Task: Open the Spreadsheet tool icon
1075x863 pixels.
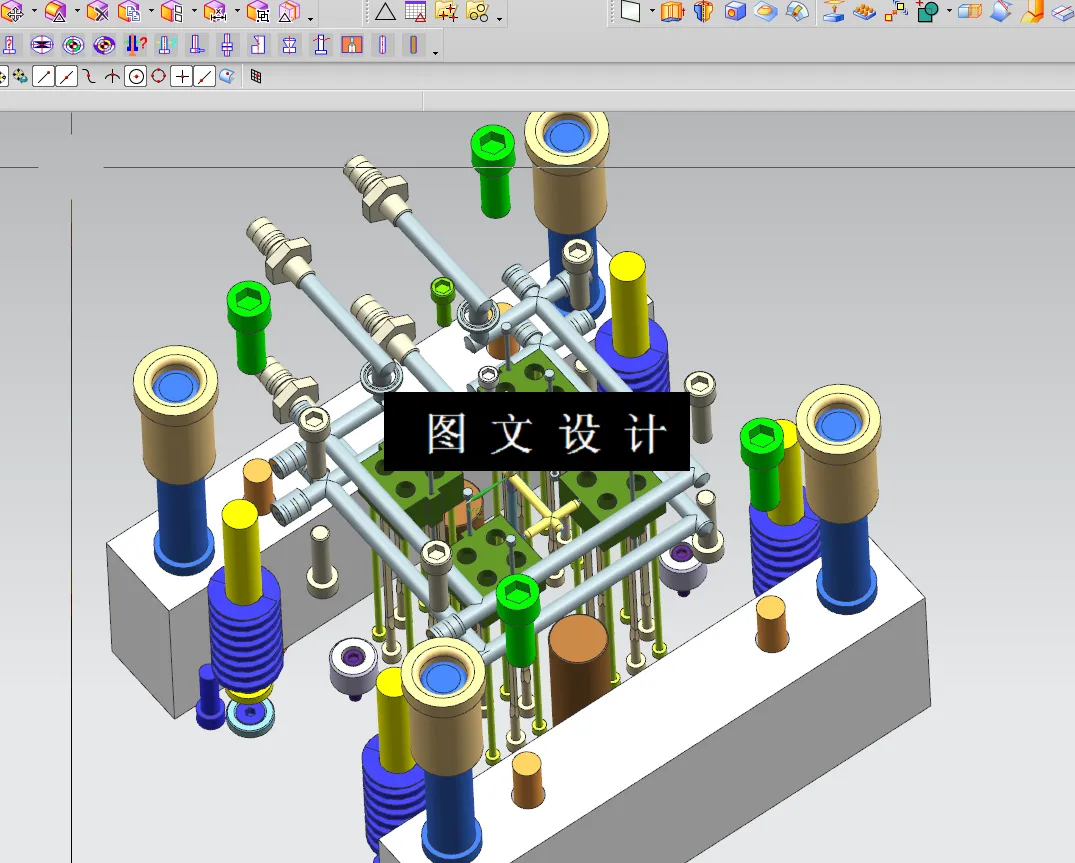Action: (x=415, y=12)
